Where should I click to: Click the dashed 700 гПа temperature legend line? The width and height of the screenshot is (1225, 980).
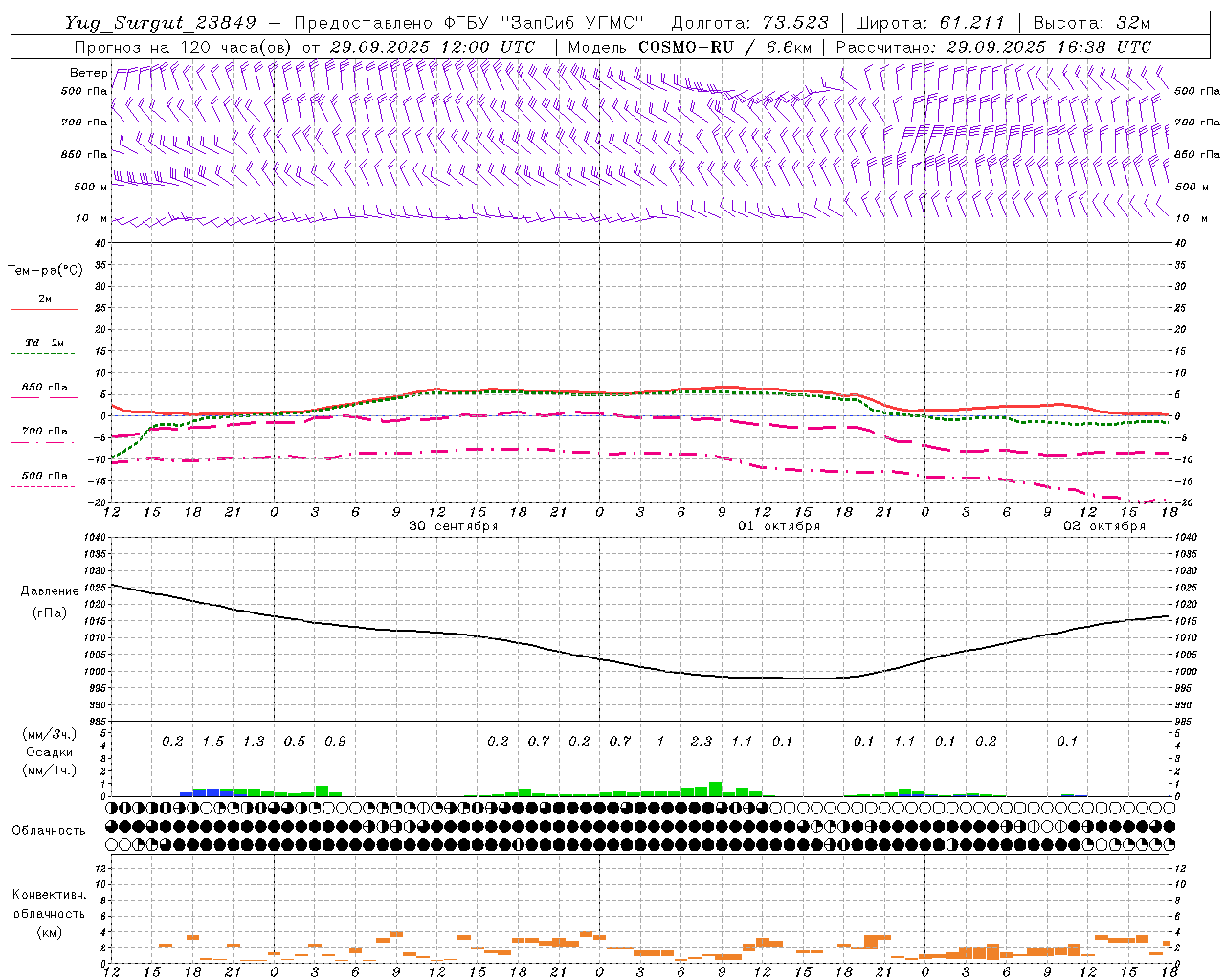[42, 442]
